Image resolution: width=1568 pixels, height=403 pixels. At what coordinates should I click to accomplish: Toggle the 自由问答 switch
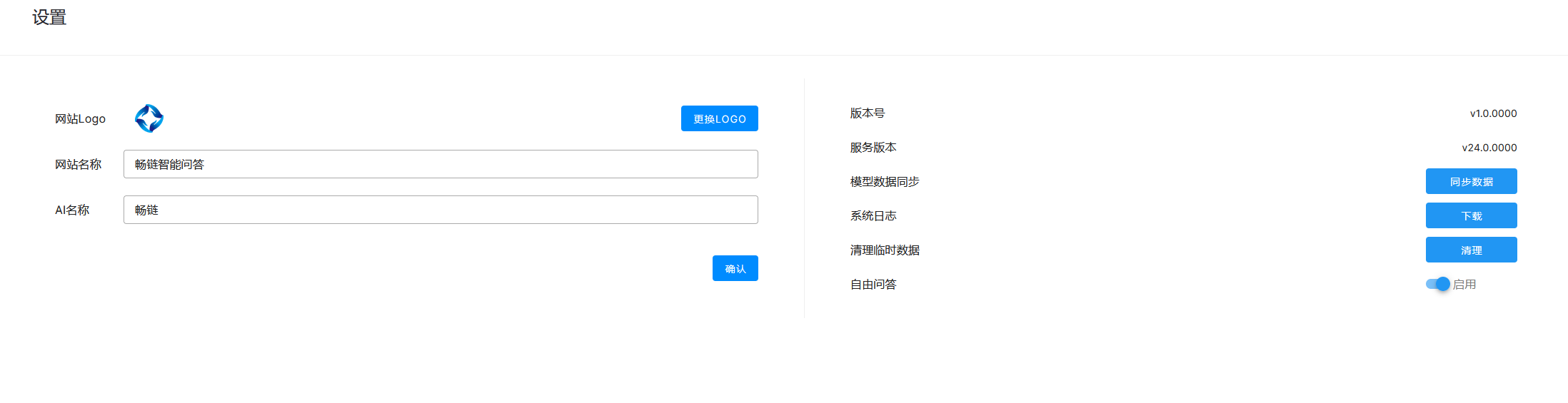1437,284
